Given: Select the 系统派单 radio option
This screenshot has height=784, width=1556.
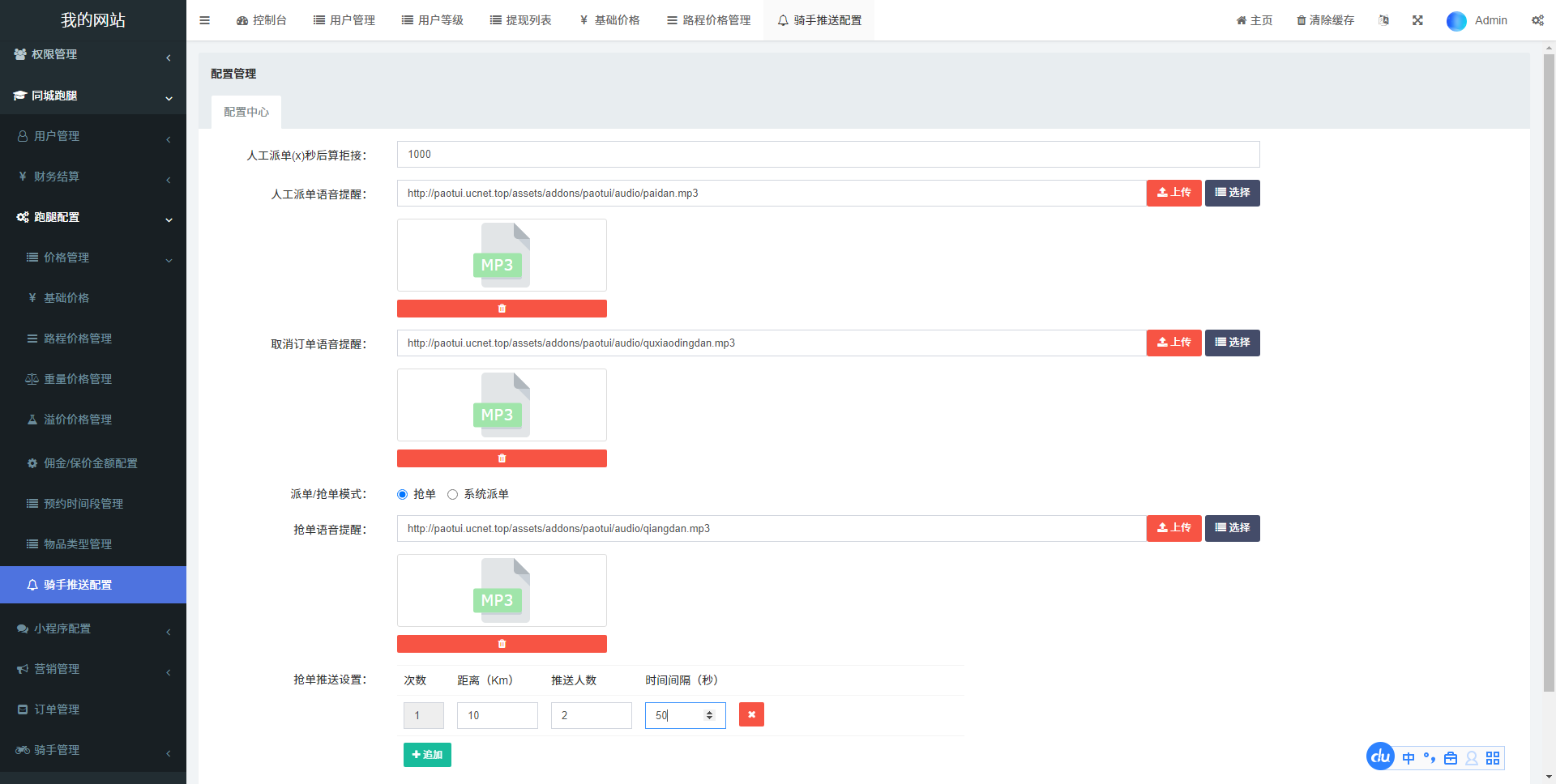Looking at the screenshot, I should click(x=453, y=494).
